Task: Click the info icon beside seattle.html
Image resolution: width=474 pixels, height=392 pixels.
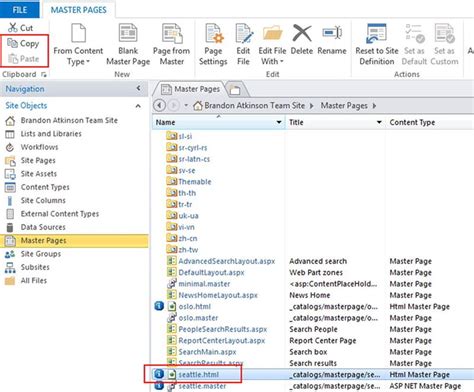Action: click(159, 374)
